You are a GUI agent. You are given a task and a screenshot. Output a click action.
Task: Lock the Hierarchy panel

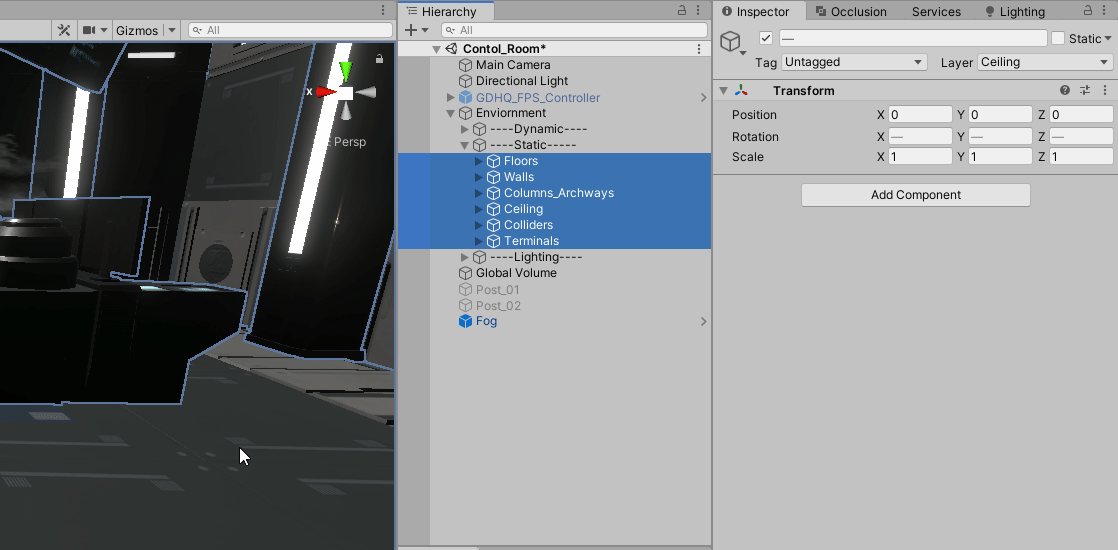click(682, 10)
